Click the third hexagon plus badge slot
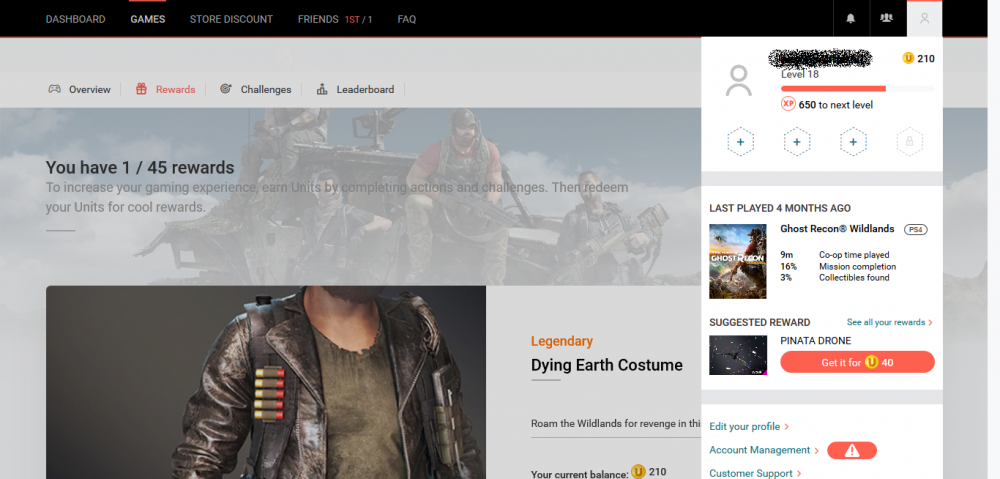The height and width of the screenshot is (479, 1000). point(853,142)
